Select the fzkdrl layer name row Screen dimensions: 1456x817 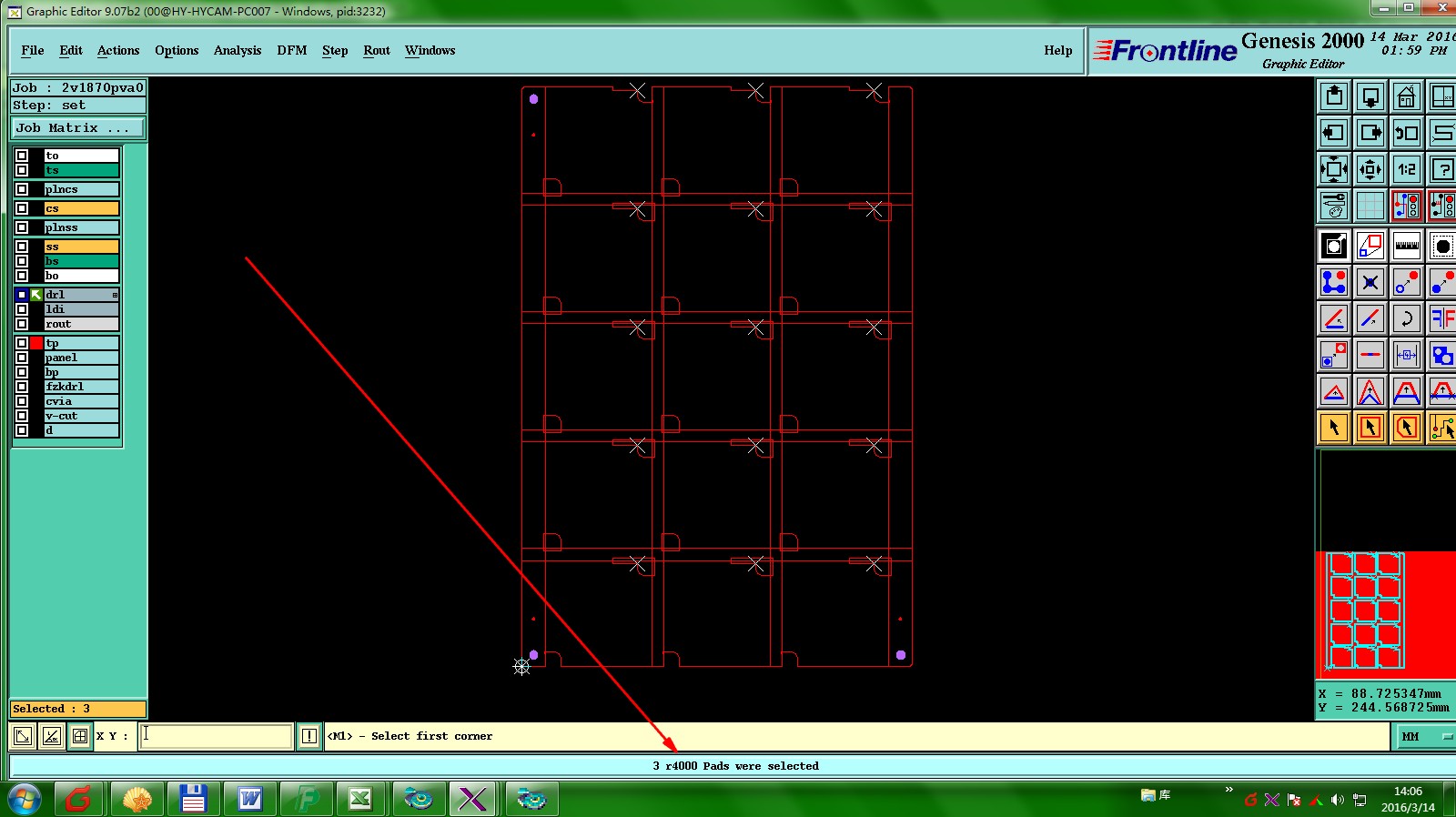81,387
